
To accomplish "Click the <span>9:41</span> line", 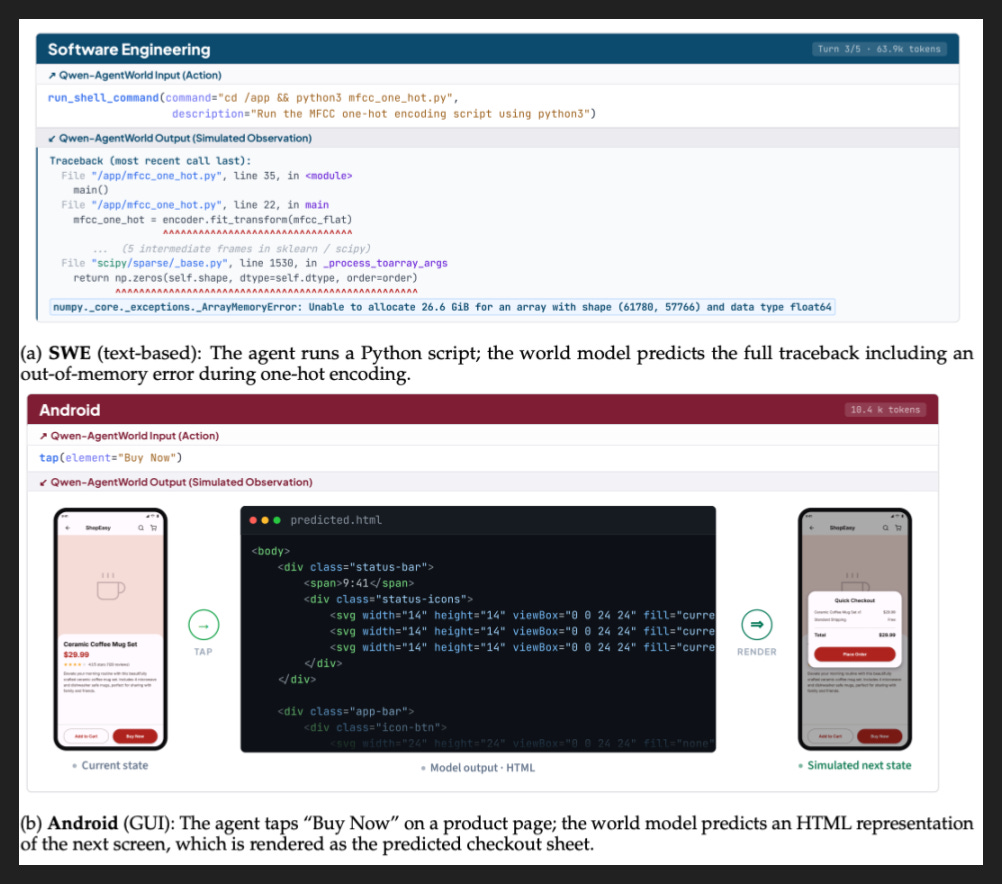I will click(x=358, y=583).
